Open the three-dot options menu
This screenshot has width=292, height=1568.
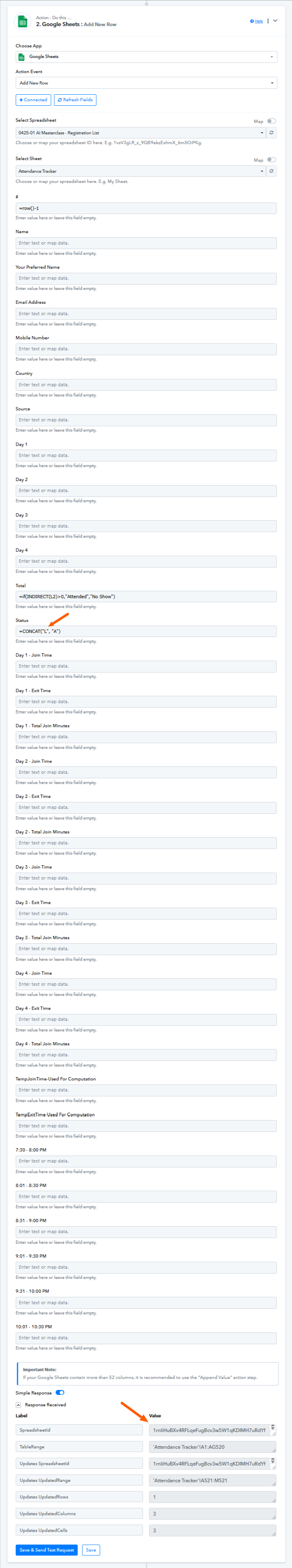pos(268,21)
